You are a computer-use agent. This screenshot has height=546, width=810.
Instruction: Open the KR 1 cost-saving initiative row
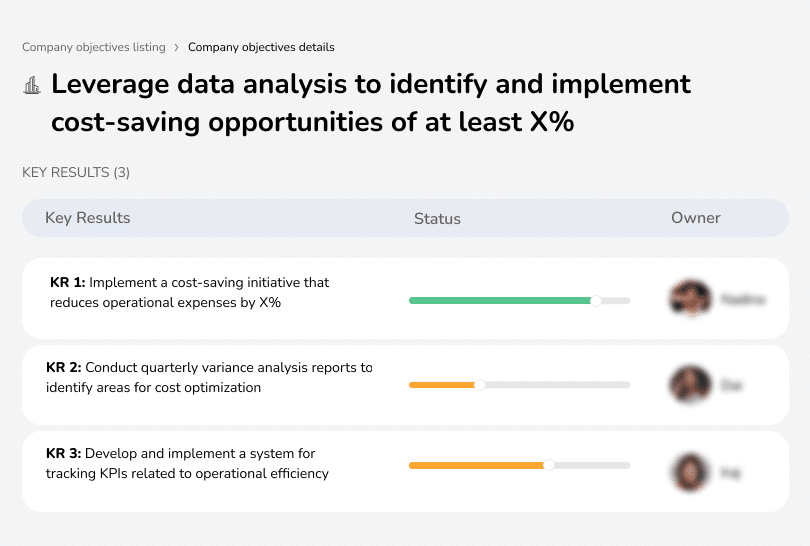(190, 292)
